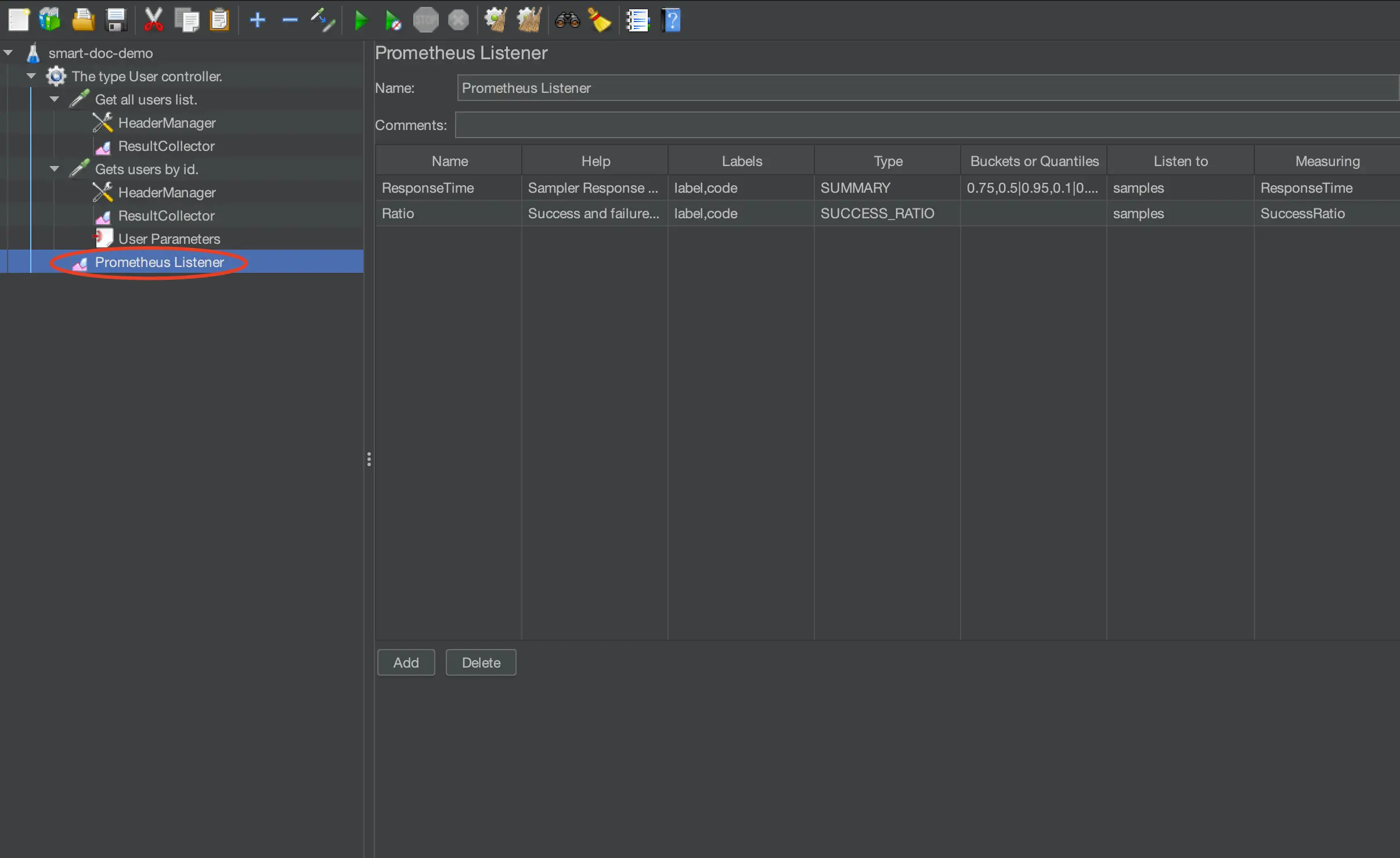Open the Search binoculars icon
The height and width of the screenshot is (858, 1400).
pos(567,20)
